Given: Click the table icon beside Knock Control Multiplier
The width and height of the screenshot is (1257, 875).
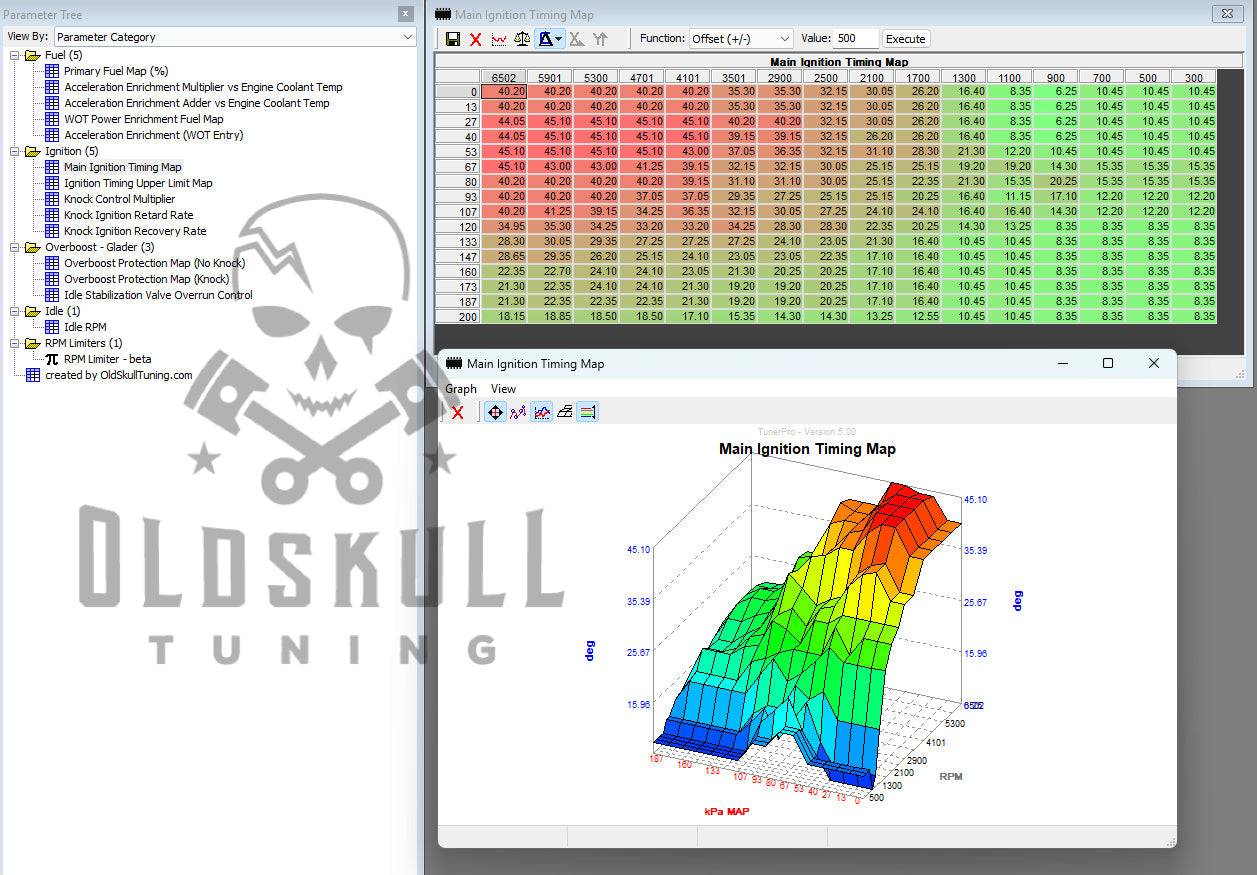Looking at the screenshot, I should coord(52,199).
